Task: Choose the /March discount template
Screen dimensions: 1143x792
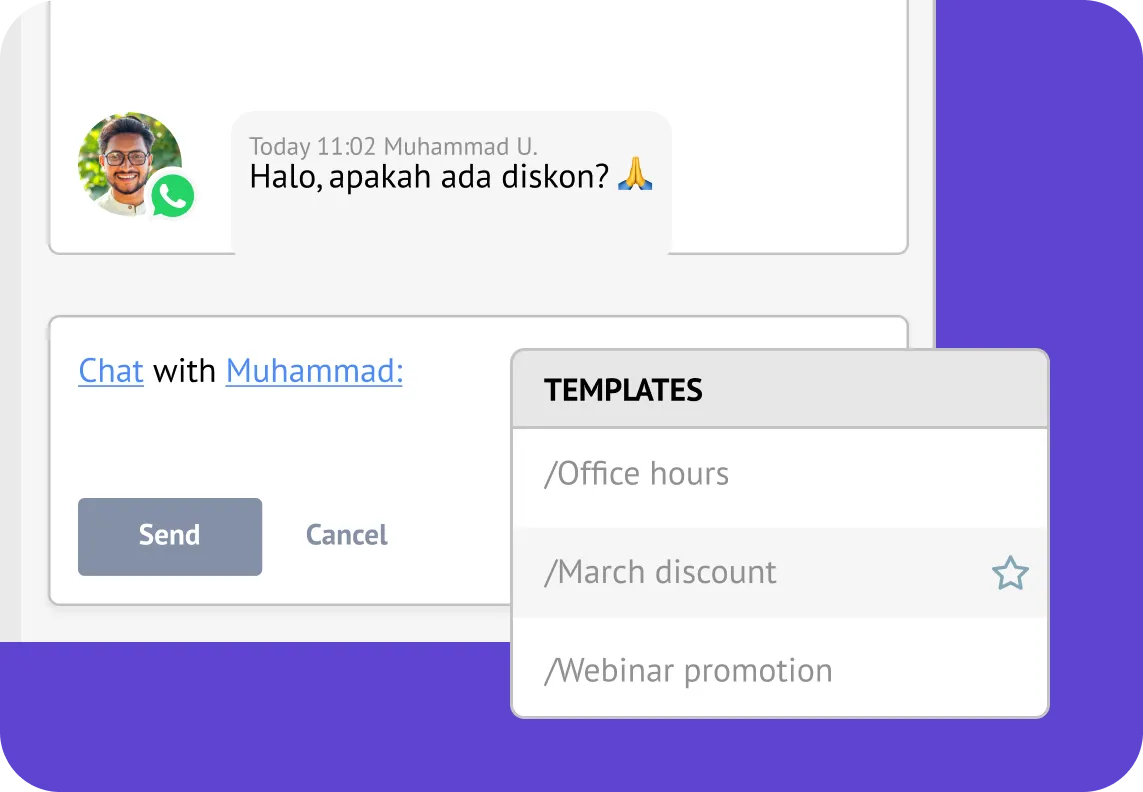Action: tap(660, 572)
